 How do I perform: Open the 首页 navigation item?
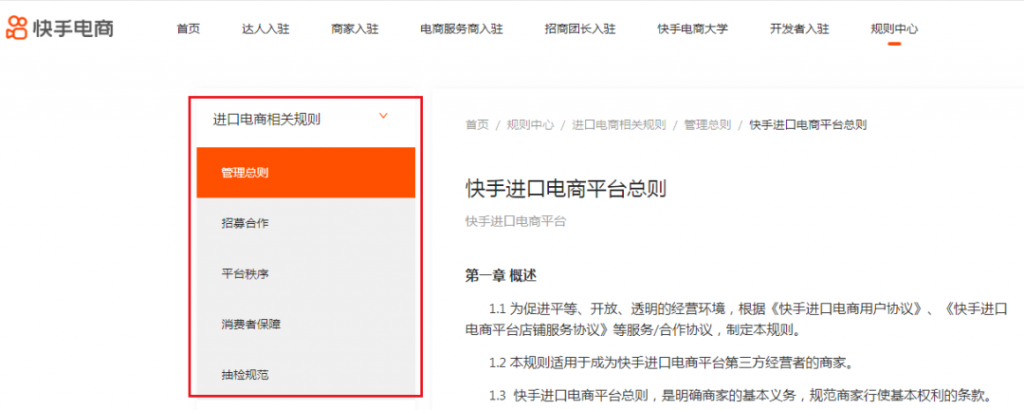click(188, 29)
